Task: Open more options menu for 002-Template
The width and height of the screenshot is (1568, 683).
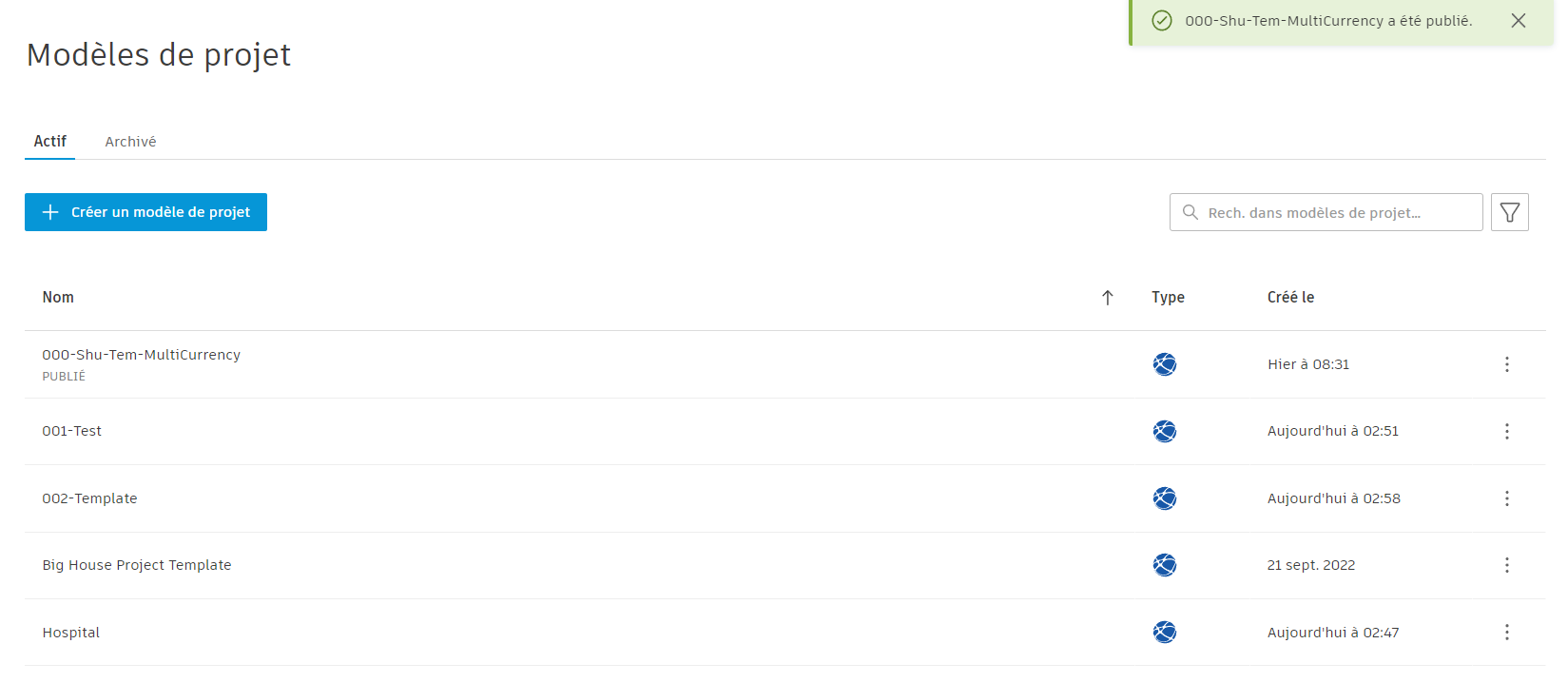Action: [1507, 498]
